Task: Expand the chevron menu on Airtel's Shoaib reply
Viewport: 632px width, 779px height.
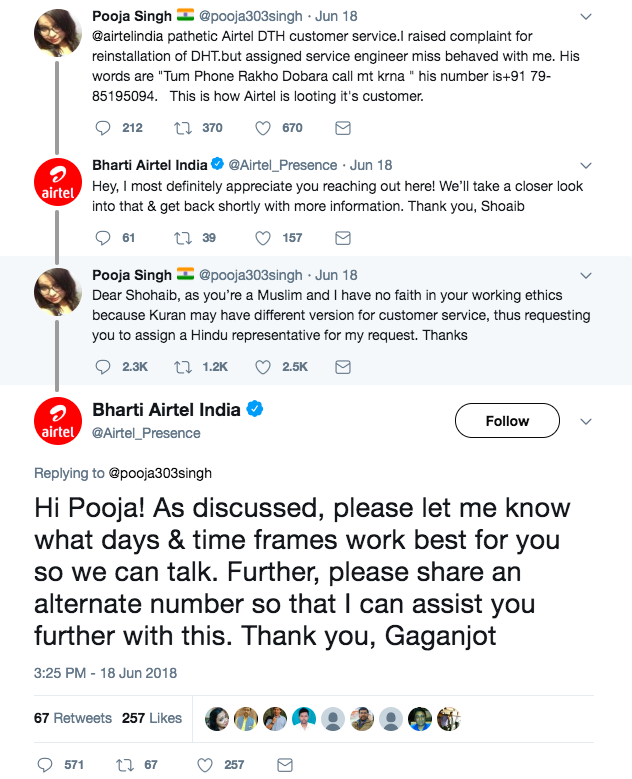Action: tap(586, 165)
